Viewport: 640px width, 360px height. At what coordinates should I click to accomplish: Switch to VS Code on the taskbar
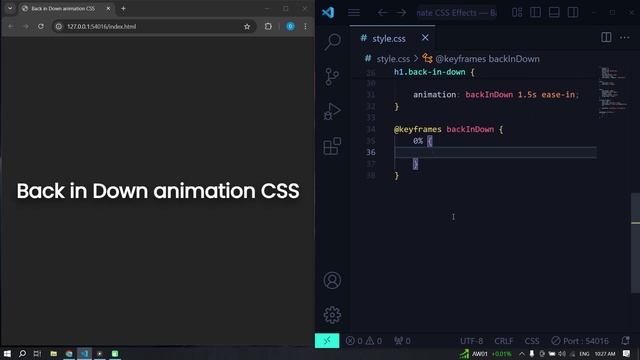tap(84, 353)
